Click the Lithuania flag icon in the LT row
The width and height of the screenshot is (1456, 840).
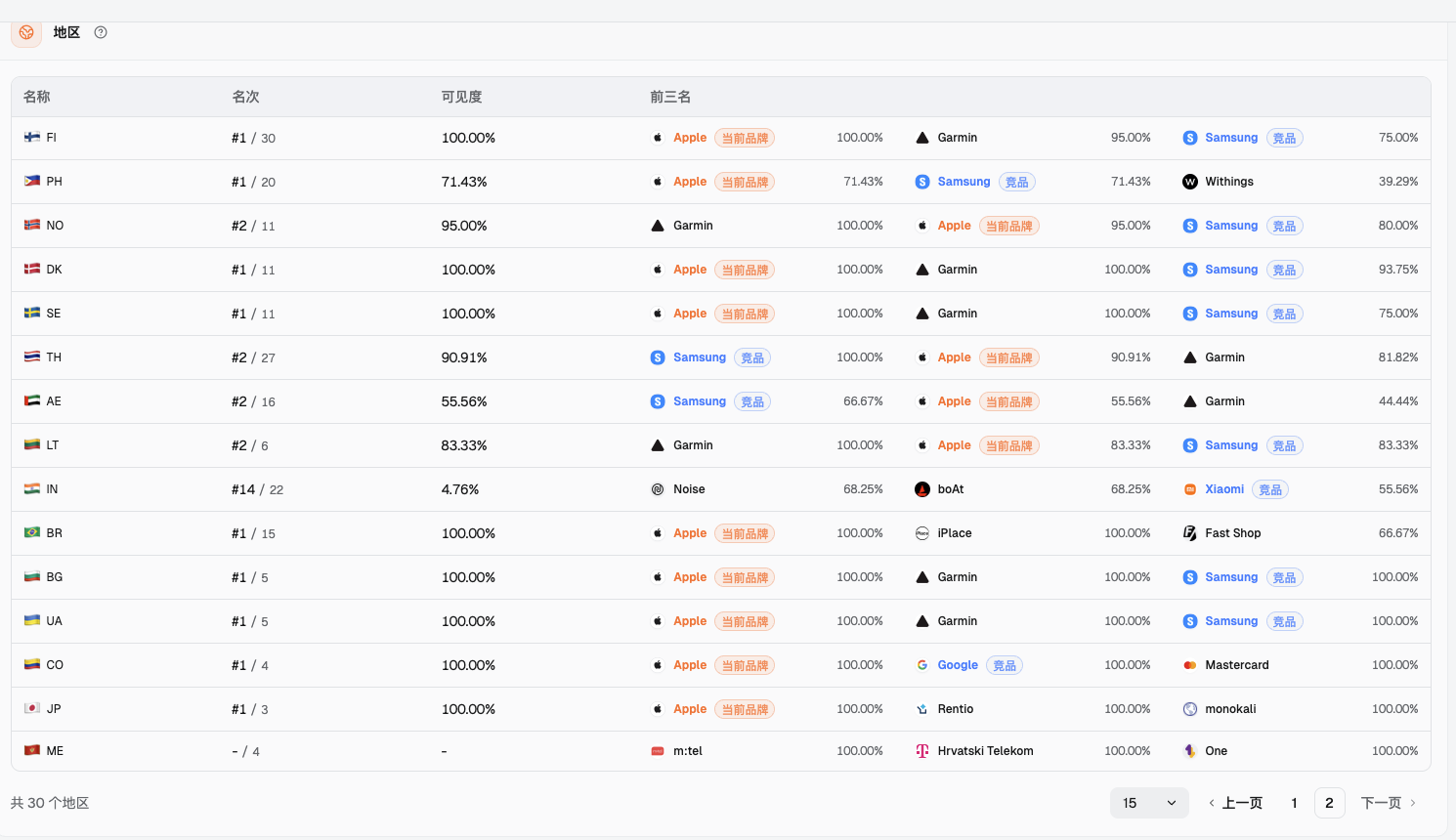coord(32,445)
